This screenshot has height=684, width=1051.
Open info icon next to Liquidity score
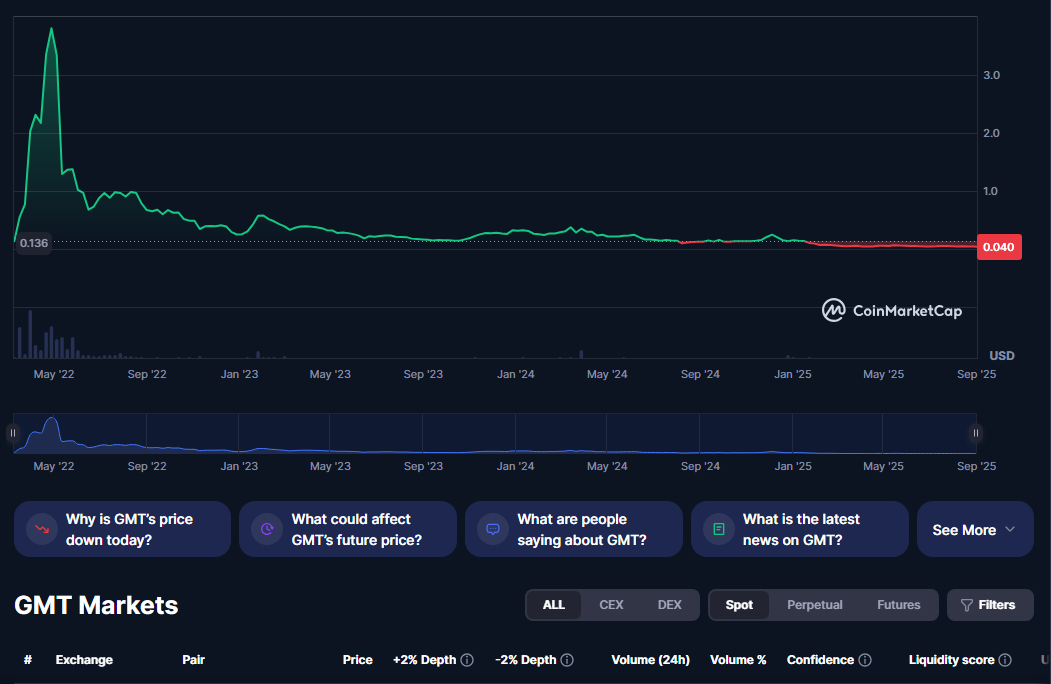point(1005,660)
